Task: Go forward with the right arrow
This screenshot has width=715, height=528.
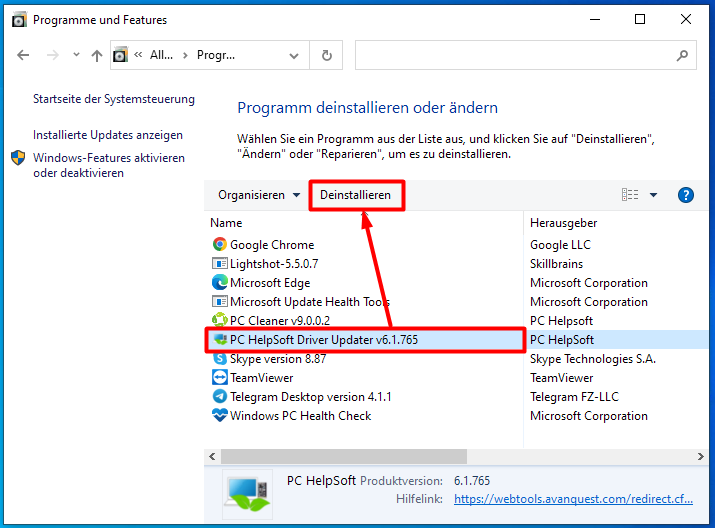Action: [x=53, y=56]
